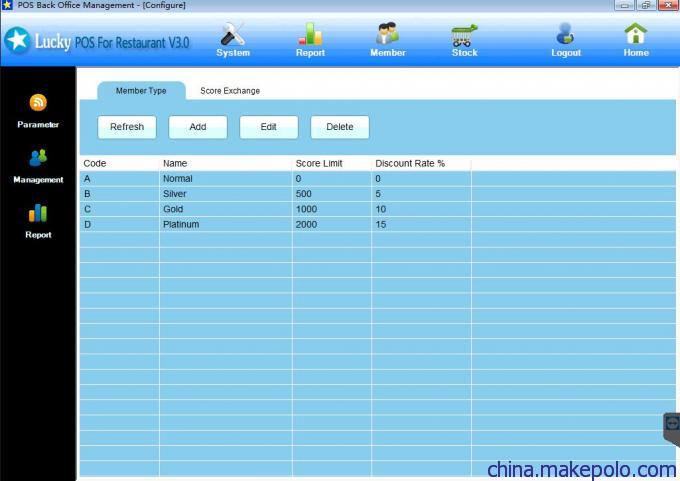This screenshot has width=680, height=481.
Task: Select the Management users icon in sidebar
Action: [x=38, y=158]
